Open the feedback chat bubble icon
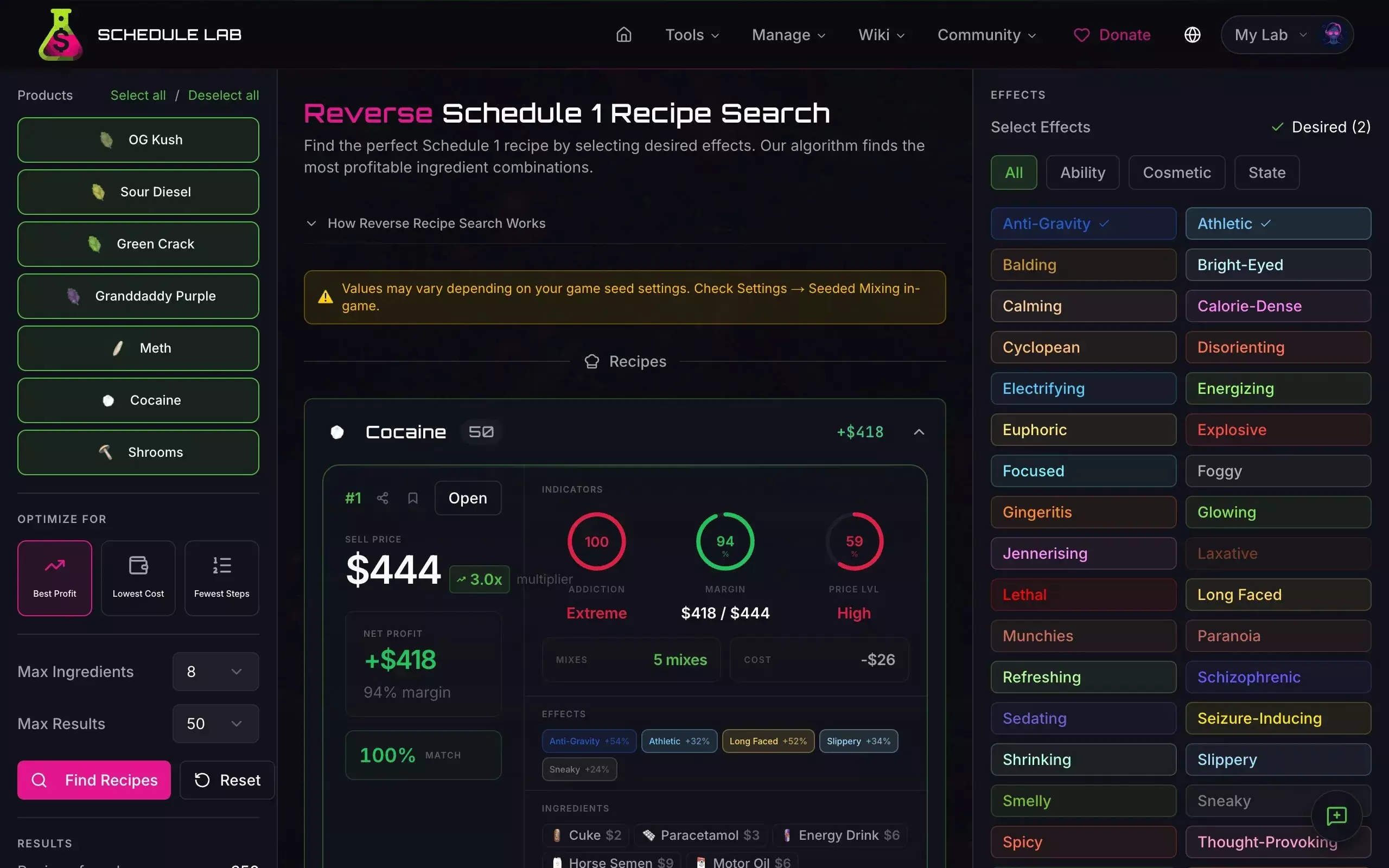The width and height of the screenshot is (1389, 868). click(x=1336, y=815)
